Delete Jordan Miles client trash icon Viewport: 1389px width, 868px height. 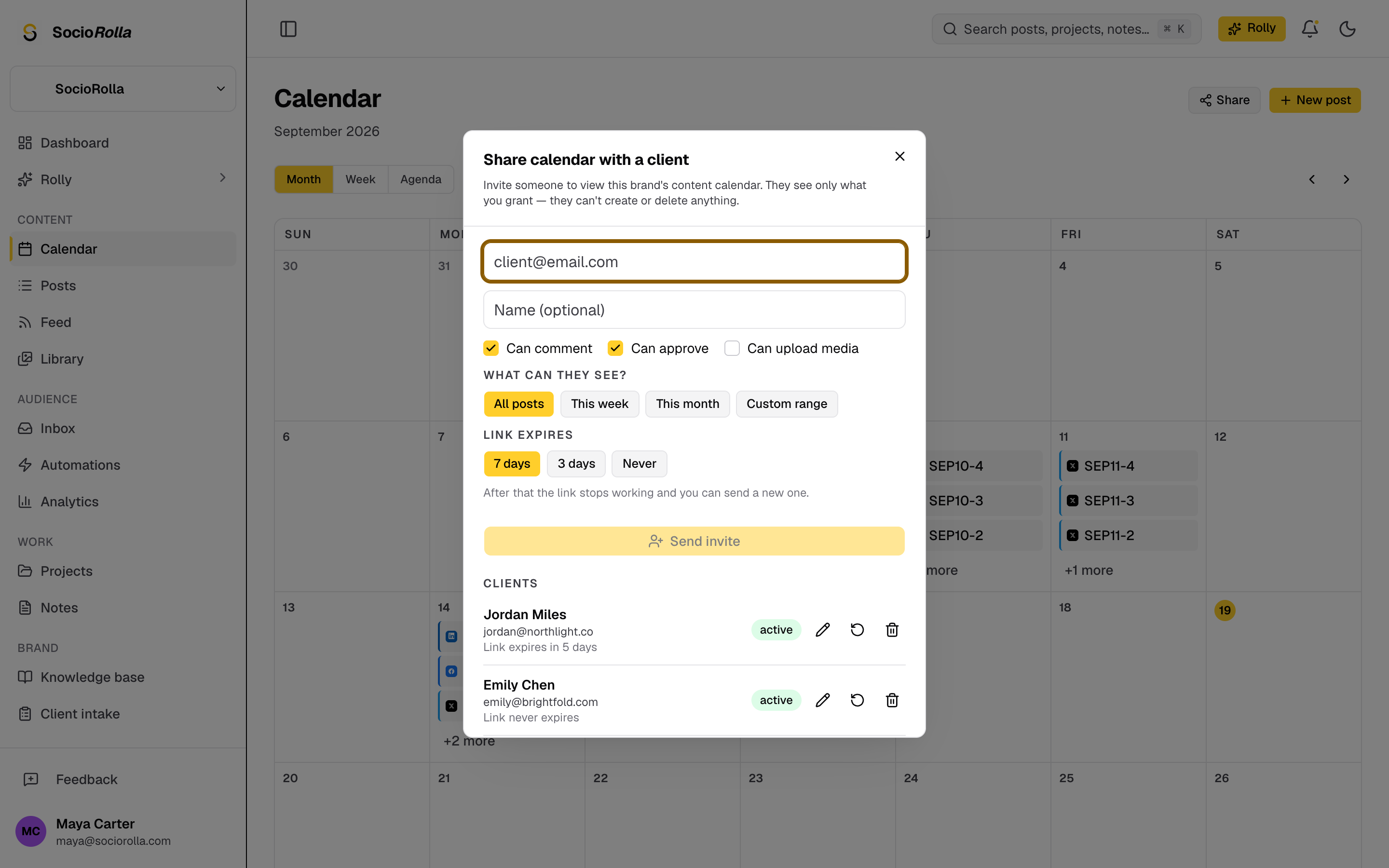892,630
